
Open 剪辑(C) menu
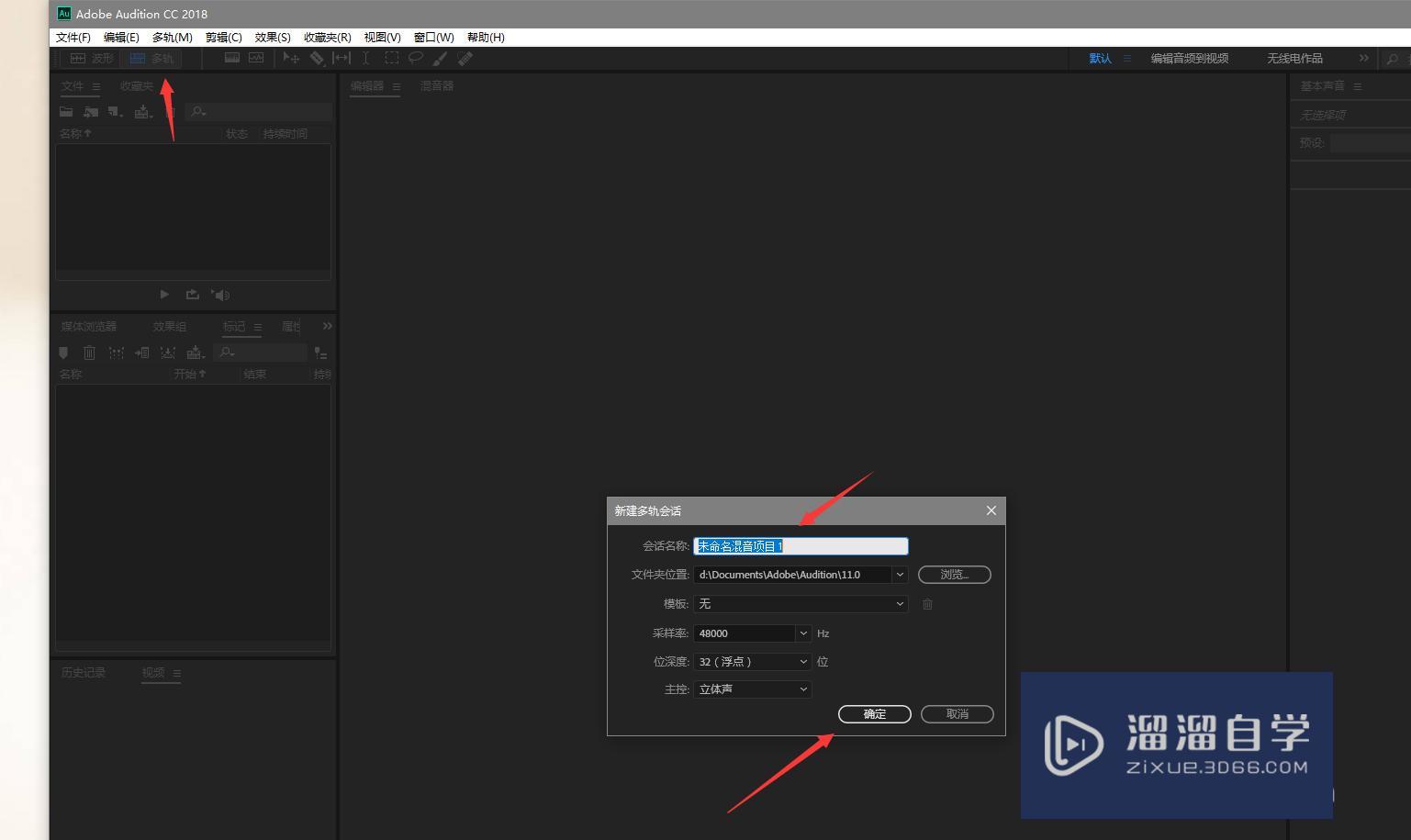coord(224,38)
